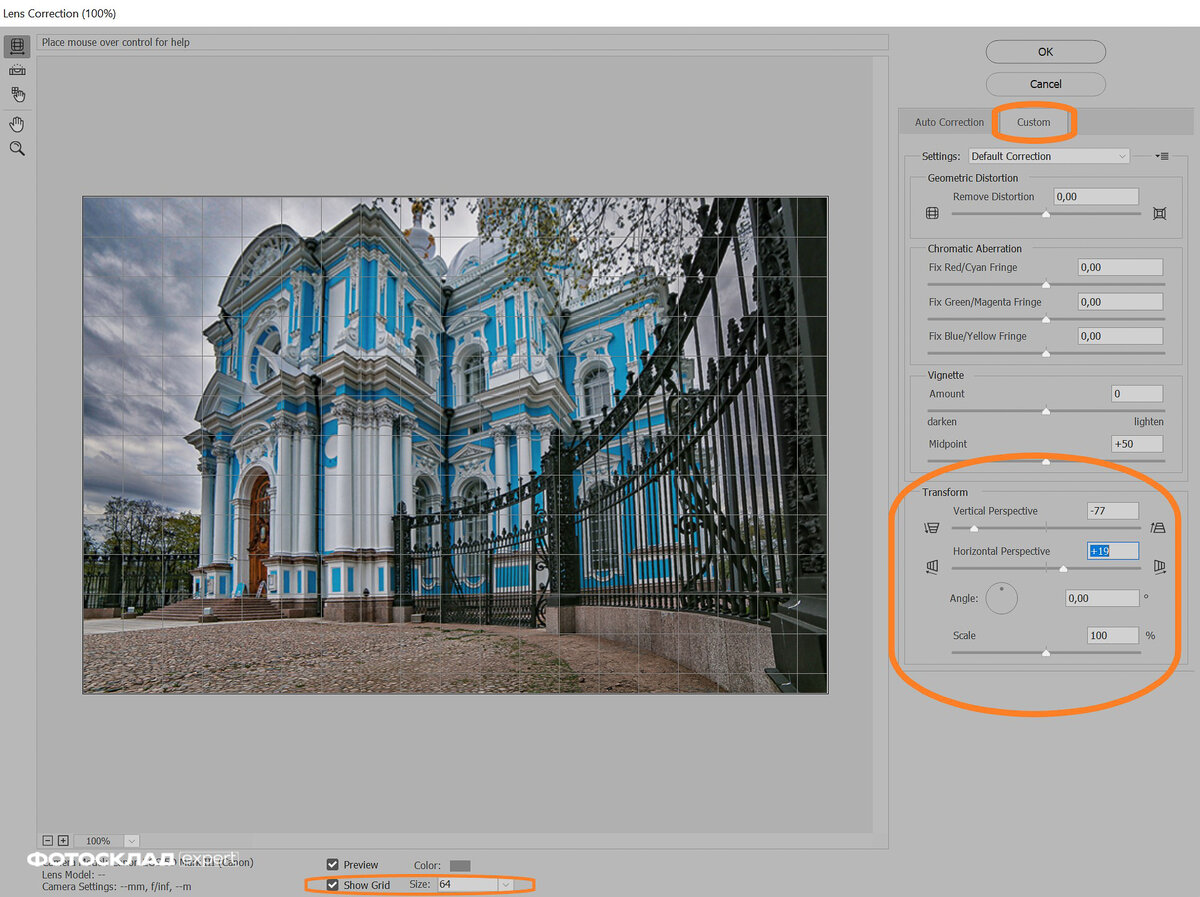Click the Vertical Perspective -77 field
This screenshot has height=897, width=1200.
click(x=1113, y=511)
